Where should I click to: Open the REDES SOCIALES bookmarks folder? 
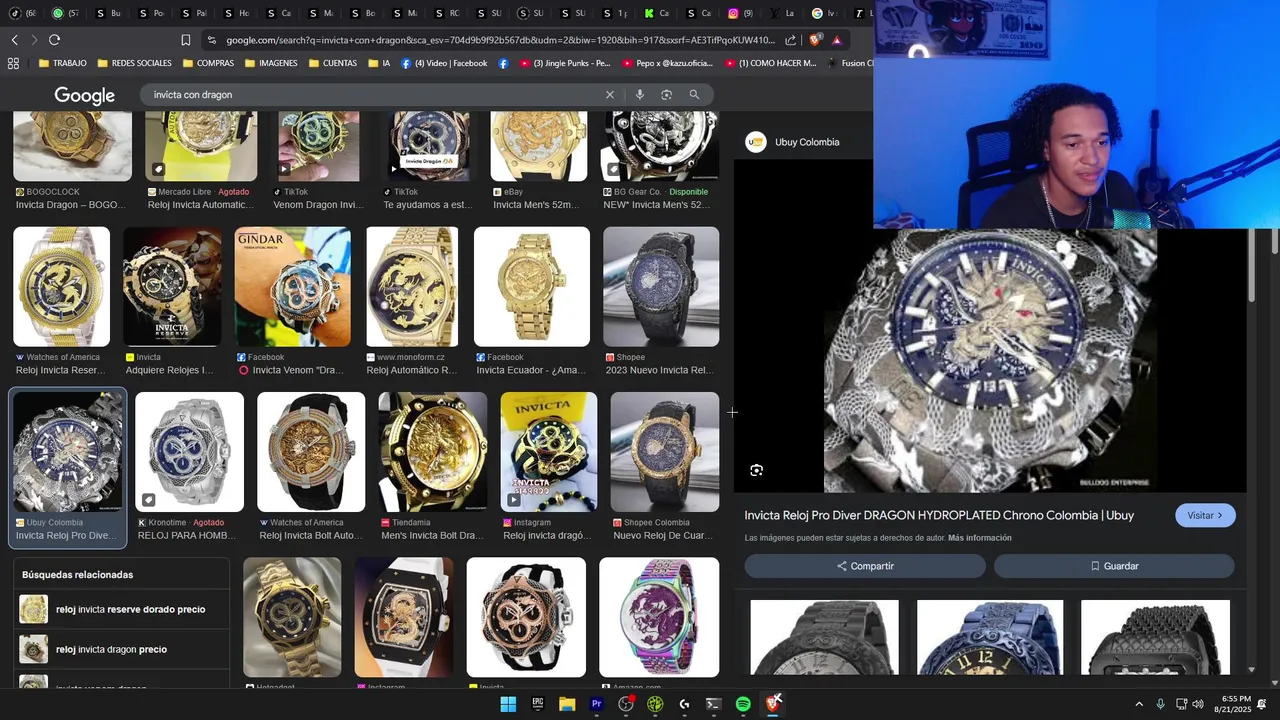134,63
